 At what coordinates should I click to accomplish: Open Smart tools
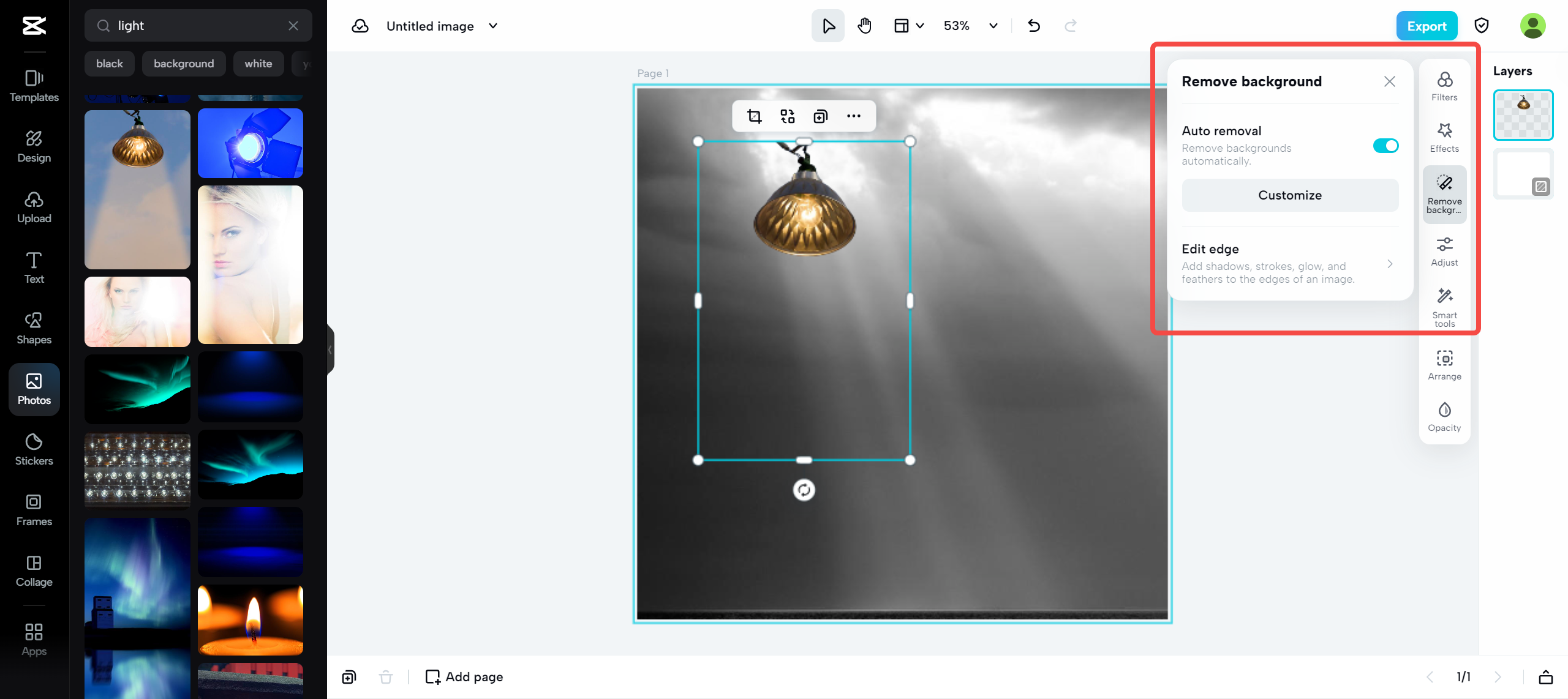coord(1444,307)
